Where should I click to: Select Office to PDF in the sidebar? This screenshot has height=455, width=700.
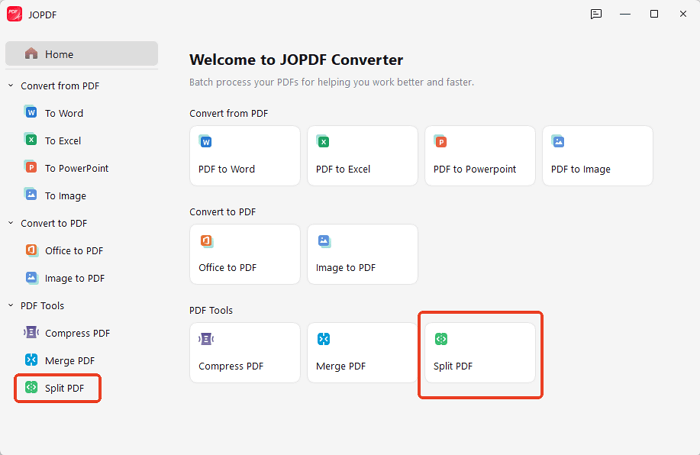tap(74, 251)
